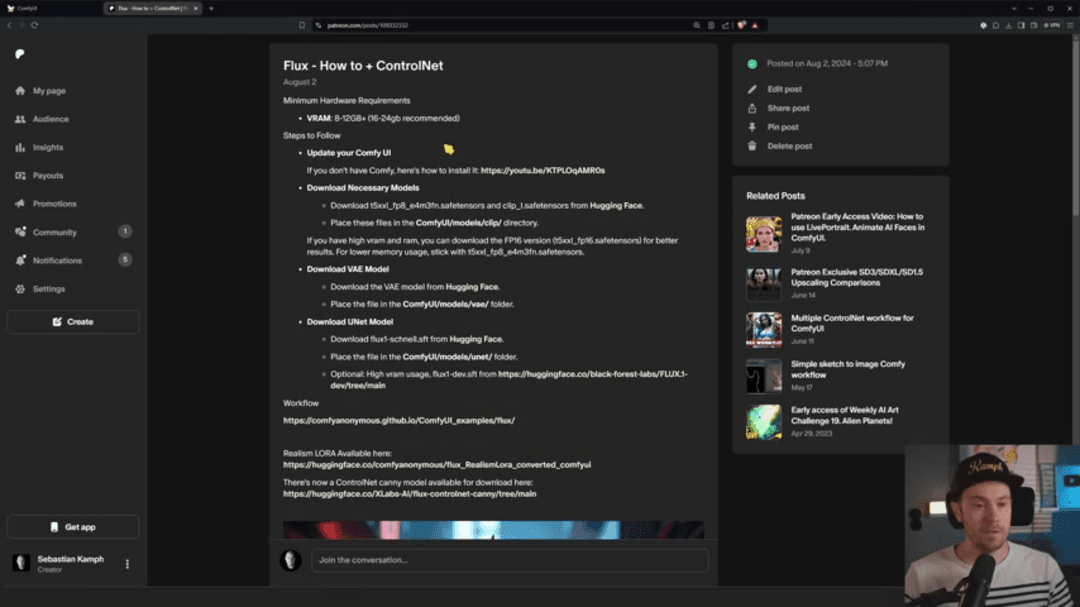The width and height of the screenshot is (1080, 607).
Task: Click the Join the conversation comment field
Action: [x=508, y=560]
